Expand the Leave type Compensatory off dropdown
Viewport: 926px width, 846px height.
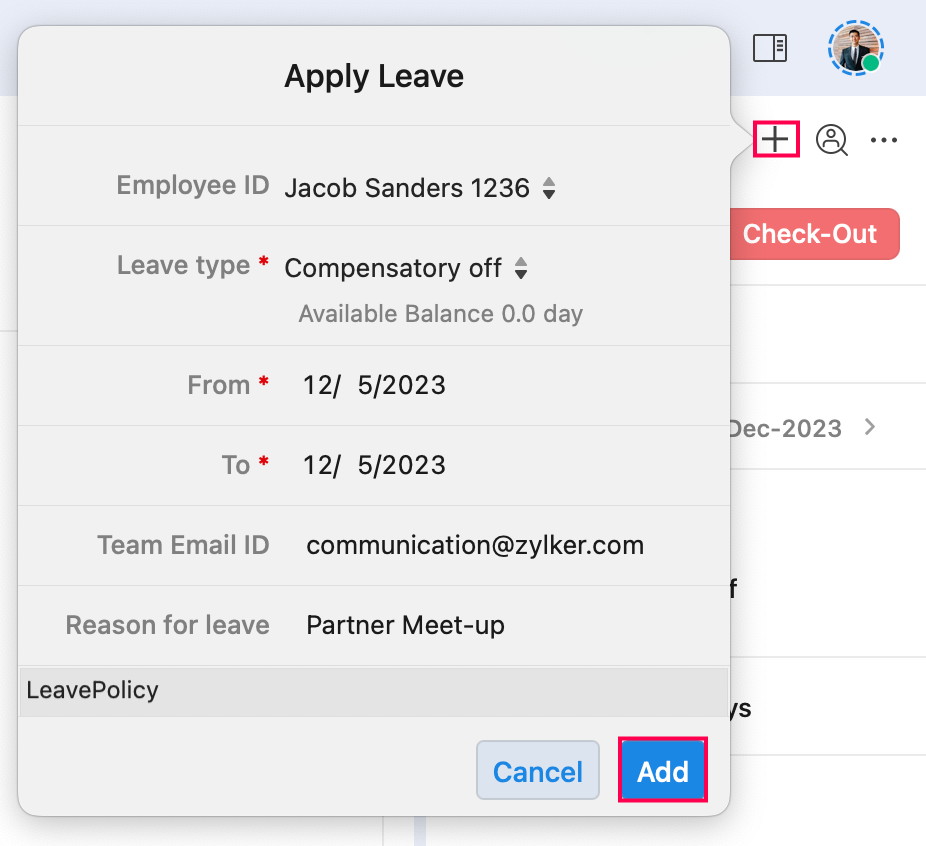(405, 268)
